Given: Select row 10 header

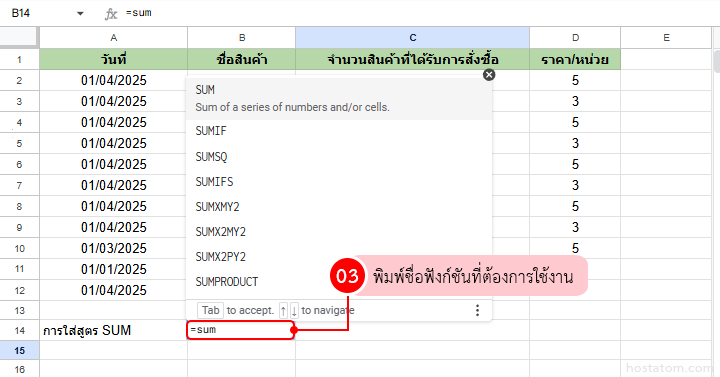Looking at the screenshot, I should 19,248.
